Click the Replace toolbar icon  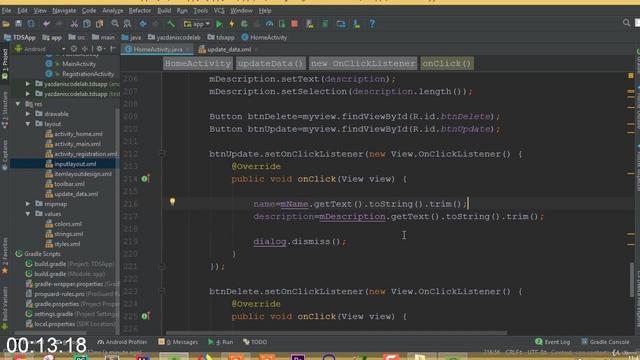tap(127, 24)
